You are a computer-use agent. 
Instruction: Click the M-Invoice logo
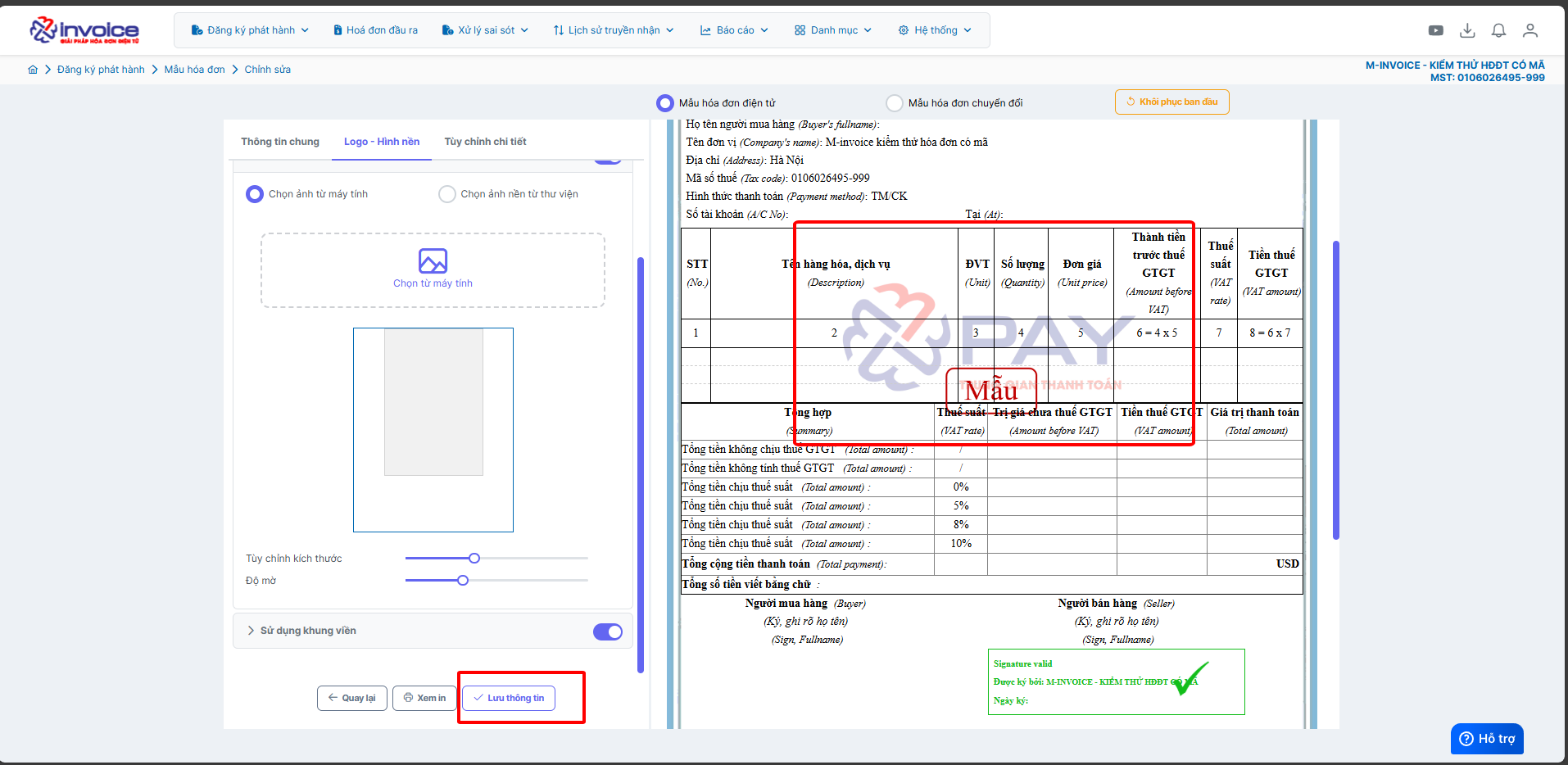84,30
